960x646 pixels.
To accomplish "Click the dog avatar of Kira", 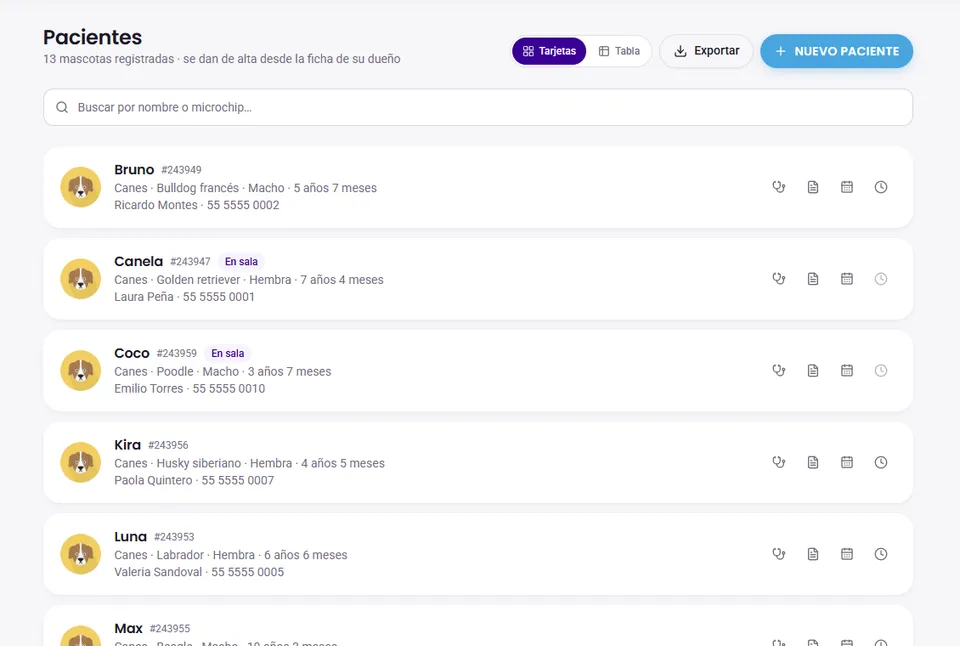I will [80, 462].
